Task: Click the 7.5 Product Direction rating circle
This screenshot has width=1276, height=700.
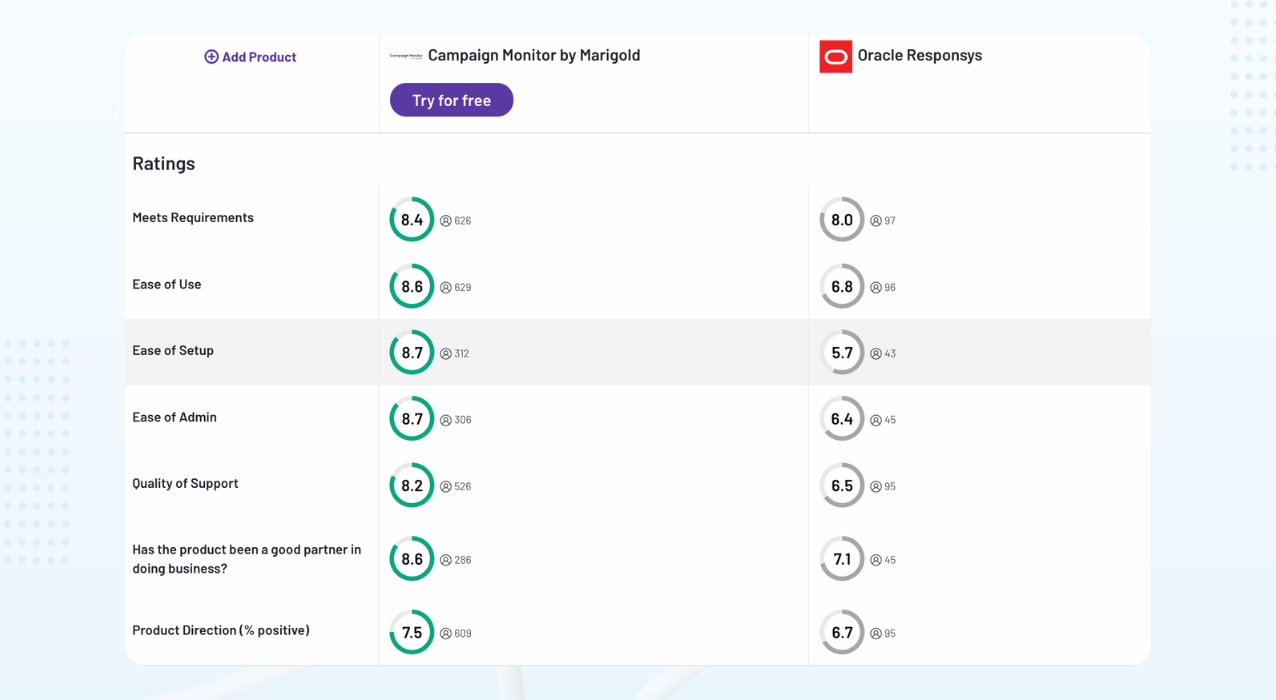Action: coord(412,633)
